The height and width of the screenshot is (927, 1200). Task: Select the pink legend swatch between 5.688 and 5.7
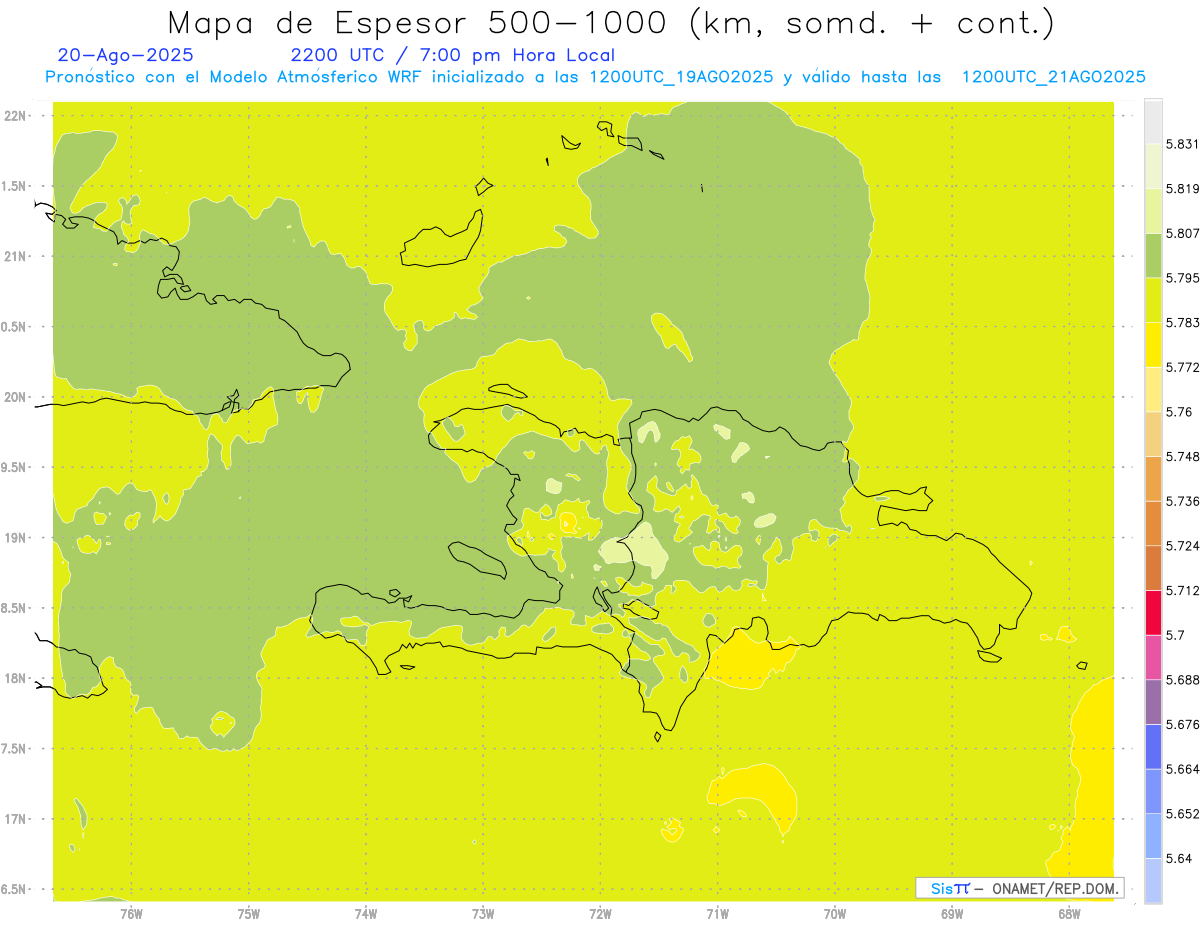pos(1153,657)
